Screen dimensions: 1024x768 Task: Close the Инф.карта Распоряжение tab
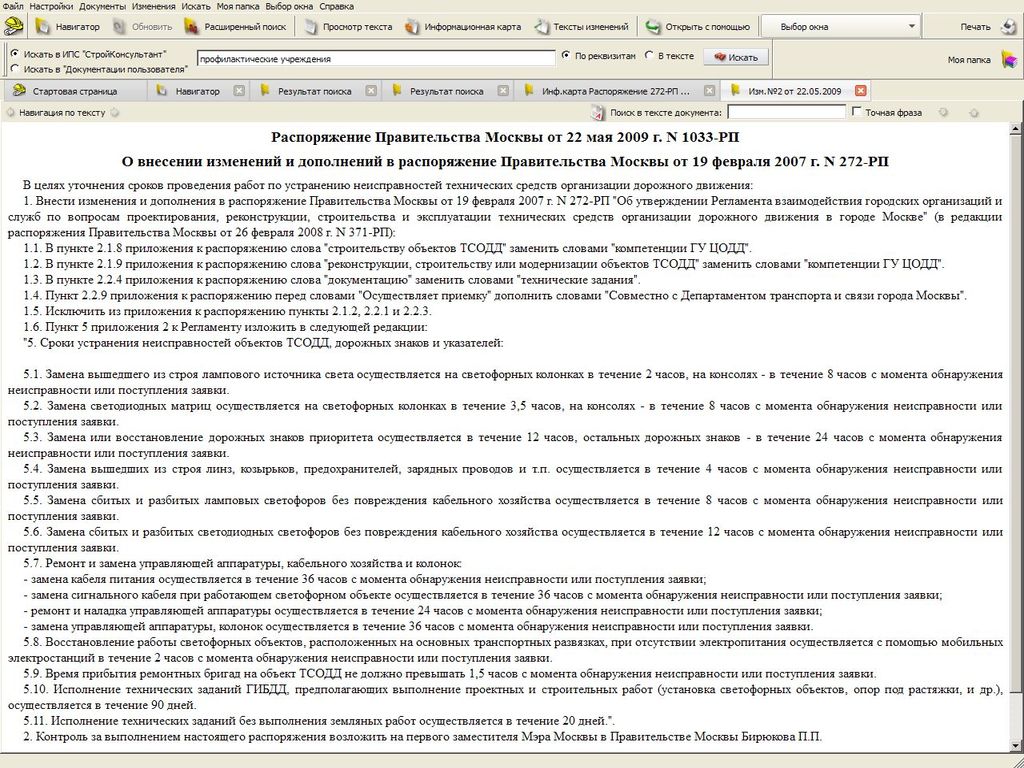click(x=710, y=91)
